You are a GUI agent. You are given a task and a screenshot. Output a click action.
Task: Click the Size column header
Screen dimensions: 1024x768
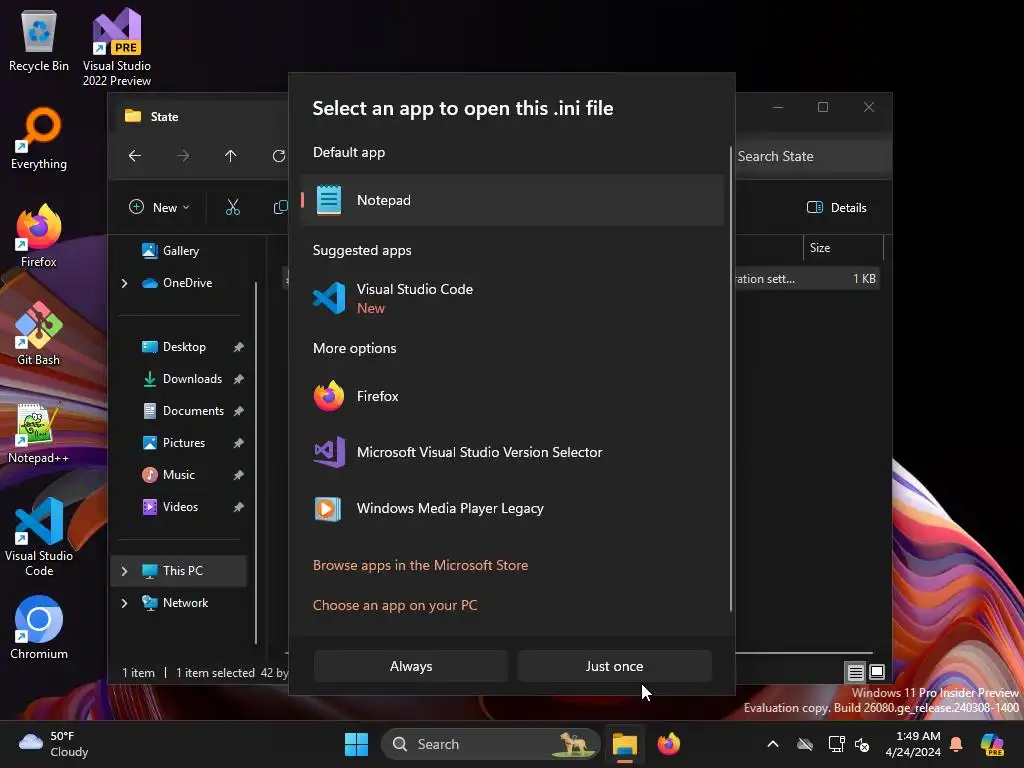point(842,248)
